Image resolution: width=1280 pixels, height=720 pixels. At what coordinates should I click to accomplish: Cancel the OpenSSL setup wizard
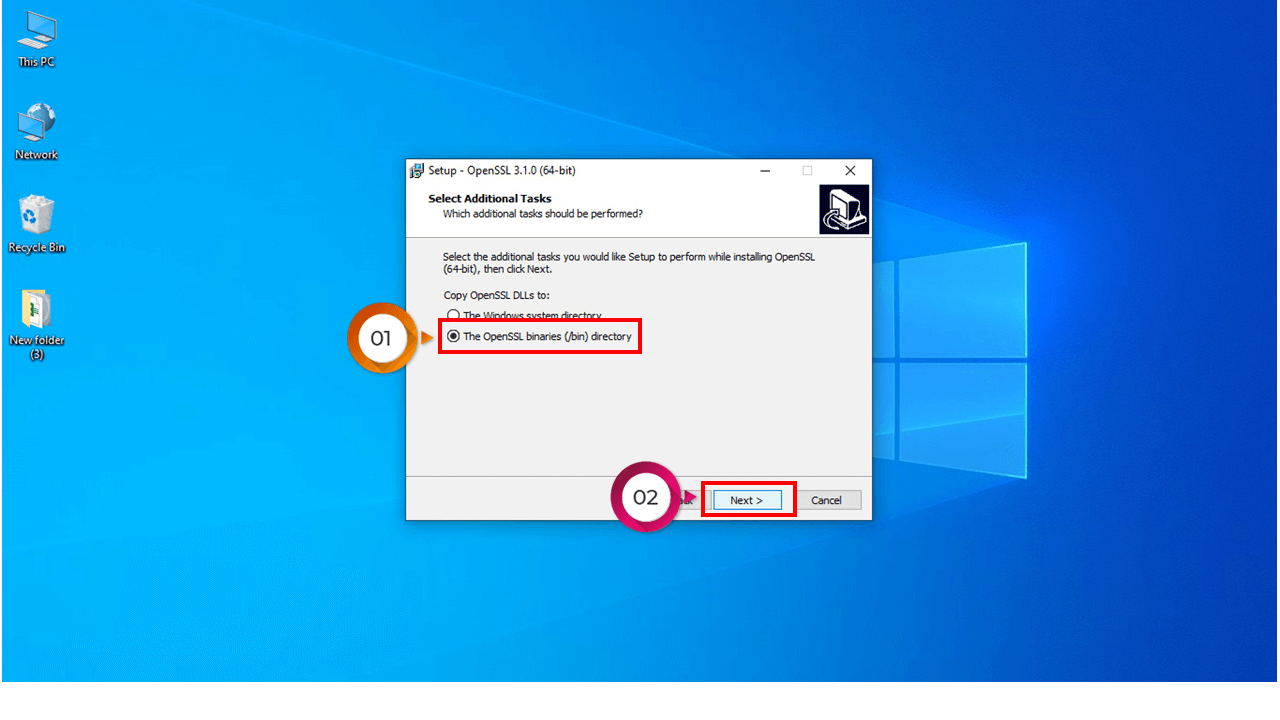[826, 500]
